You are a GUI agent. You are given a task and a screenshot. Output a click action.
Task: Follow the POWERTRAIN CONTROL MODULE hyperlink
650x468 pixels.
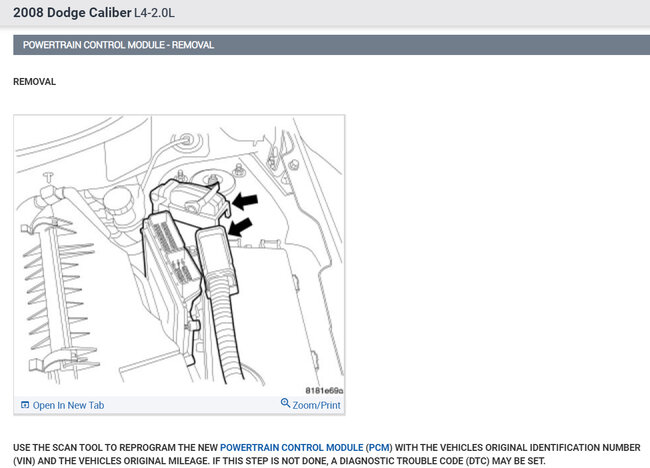(291, 448)
